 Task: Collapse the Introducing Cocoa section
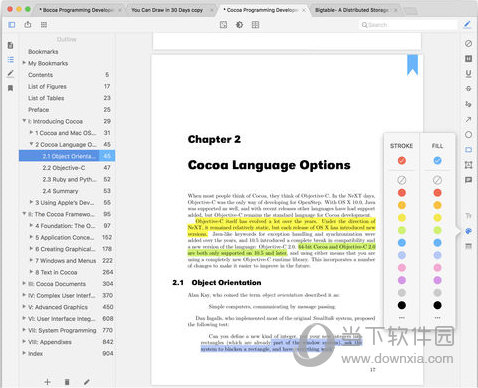click(24, 121)
